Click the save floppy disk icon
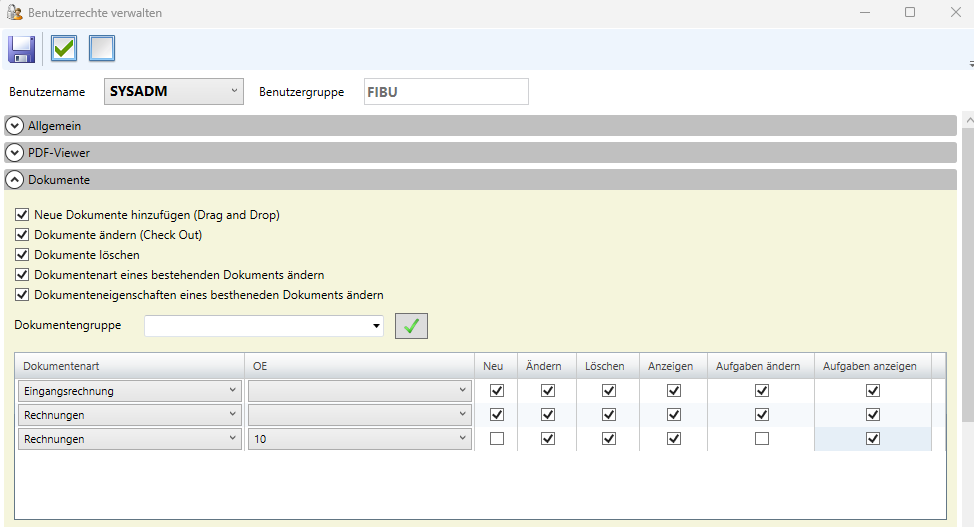The width and height of the screenshot is (974, 527). [x=21, y=49]
